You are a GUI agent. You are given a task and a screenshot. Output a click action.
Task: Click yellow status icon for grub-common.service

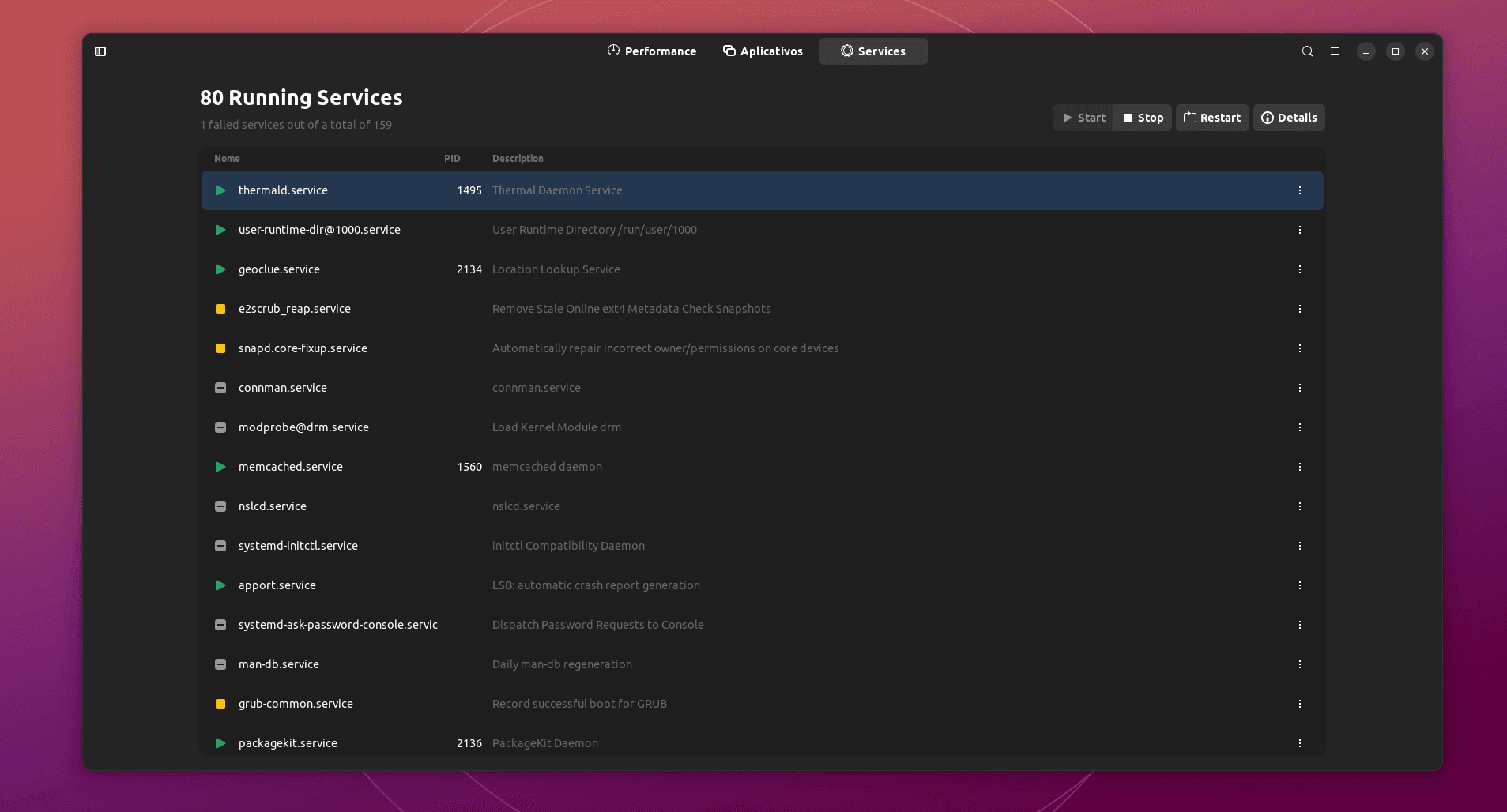220,704
